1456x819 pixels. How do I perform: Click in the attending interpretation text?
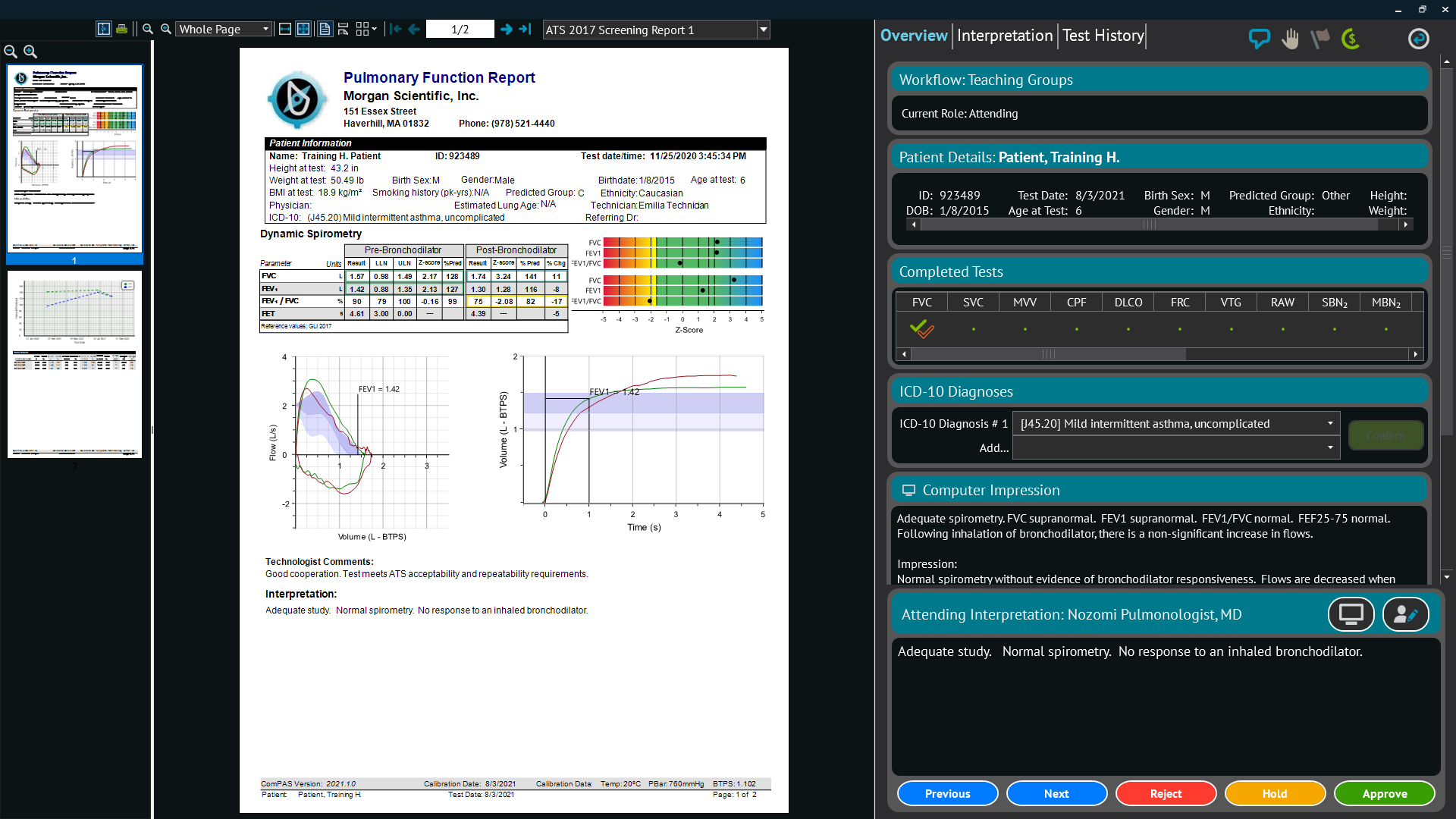point(1166,705)
